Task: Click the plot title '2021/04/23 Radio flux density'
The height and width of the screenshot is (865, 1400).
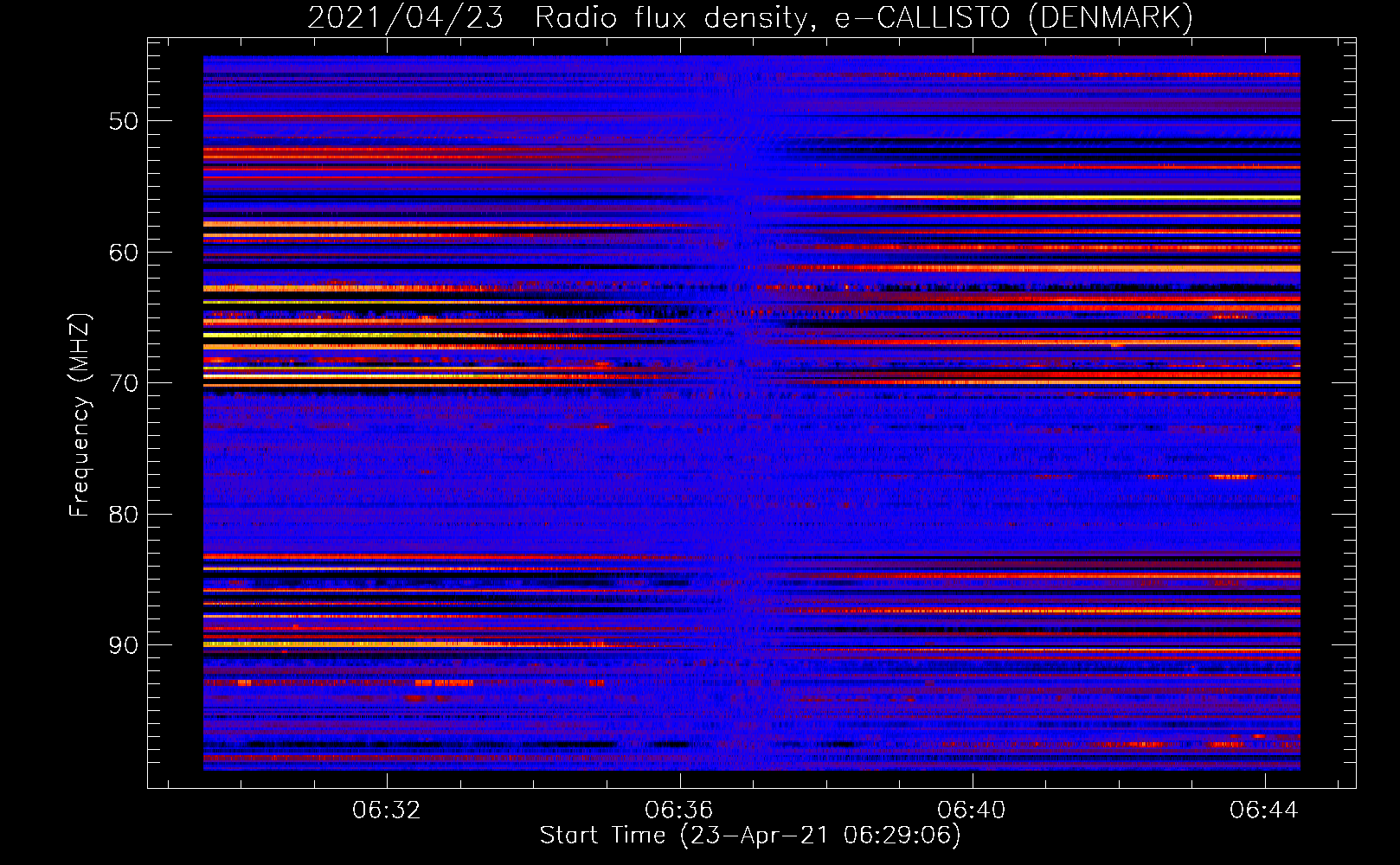Action: (x=750, y=17)
